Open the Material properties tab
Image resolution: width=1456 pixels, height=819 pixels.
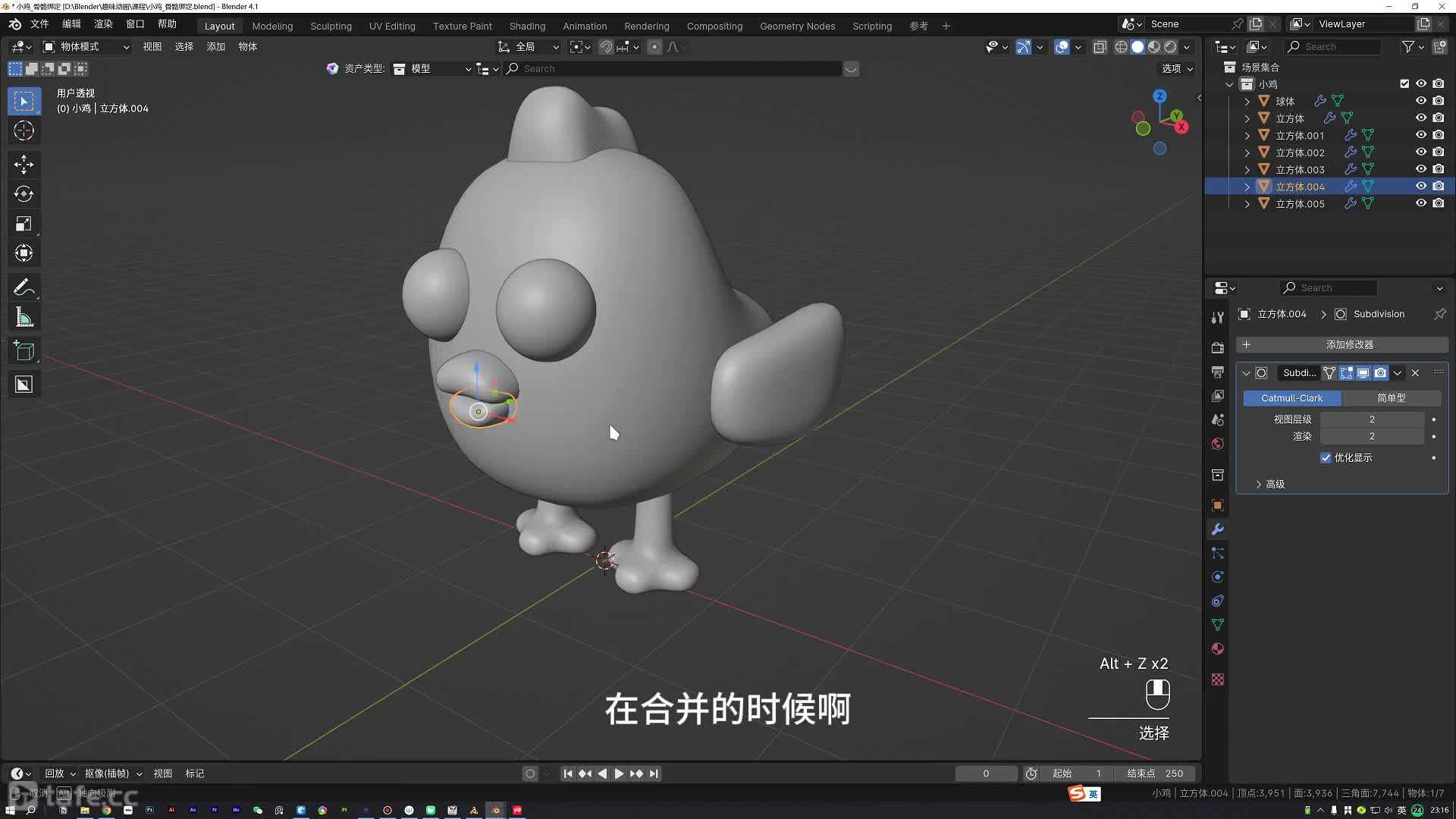(x=1217, y=649)
